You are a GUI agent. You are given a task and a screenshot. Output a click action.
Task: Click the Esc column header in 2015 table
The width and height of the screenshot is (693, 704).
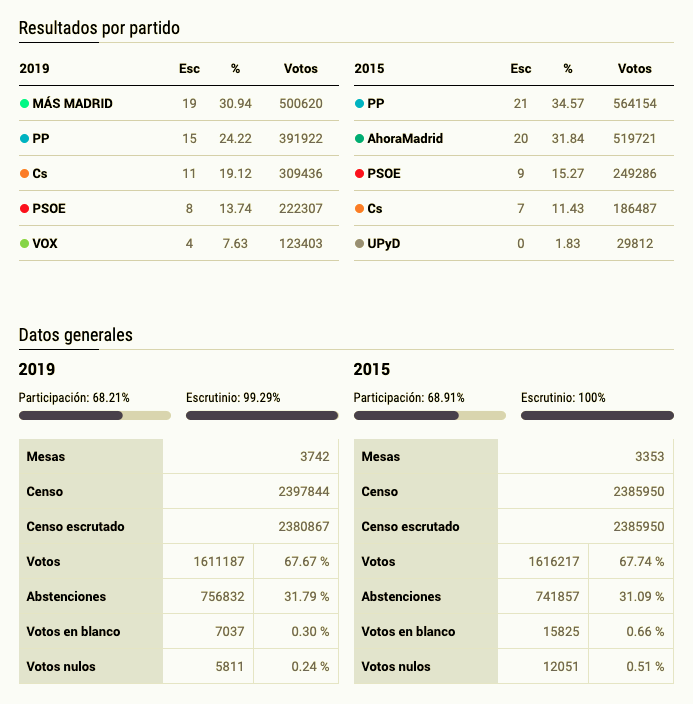[521, 69]
